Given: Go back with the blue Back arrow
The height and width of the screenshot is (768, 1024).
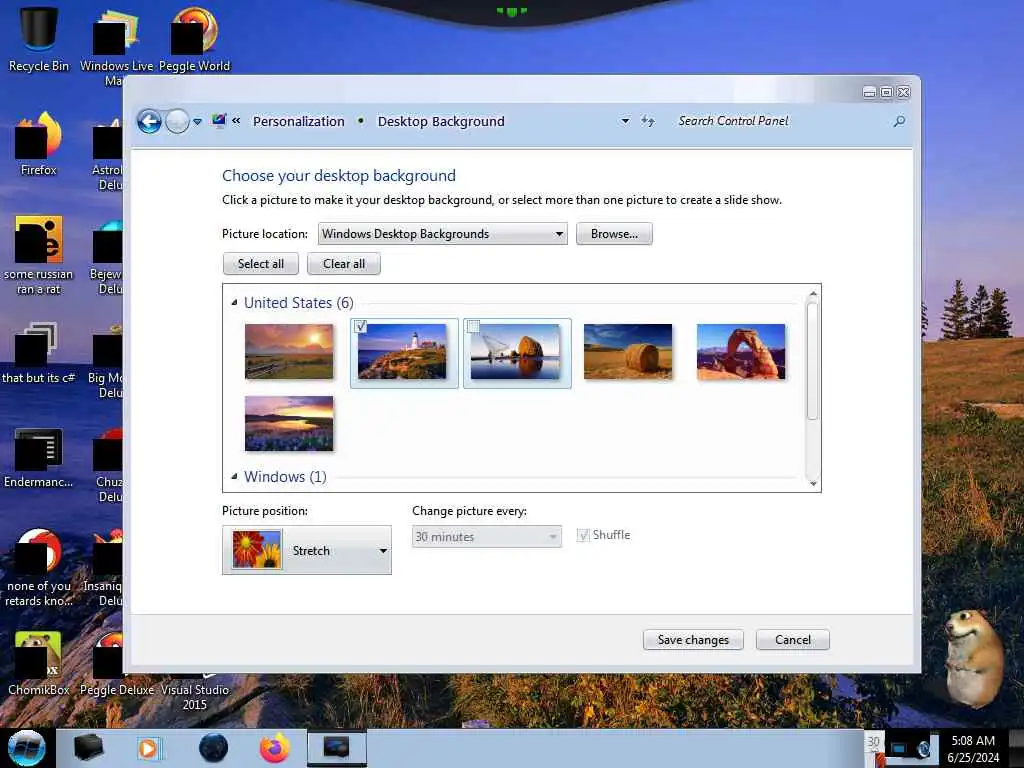Looking at the screenshot, I should pyautogui.click(x=149, y=121).
